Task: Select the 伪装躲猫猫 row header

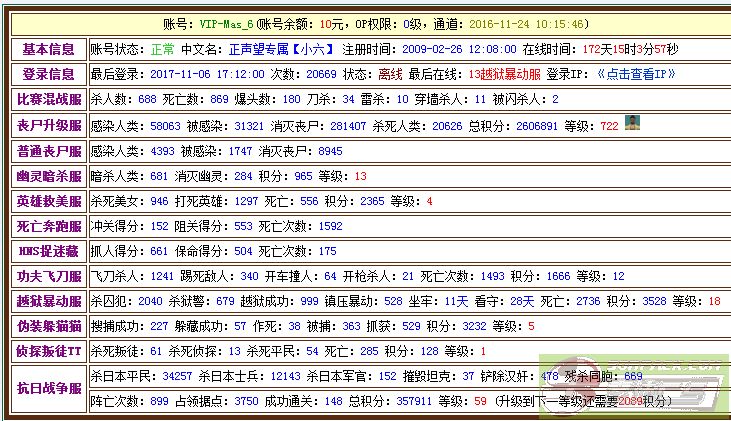Action: pos(49,326)
